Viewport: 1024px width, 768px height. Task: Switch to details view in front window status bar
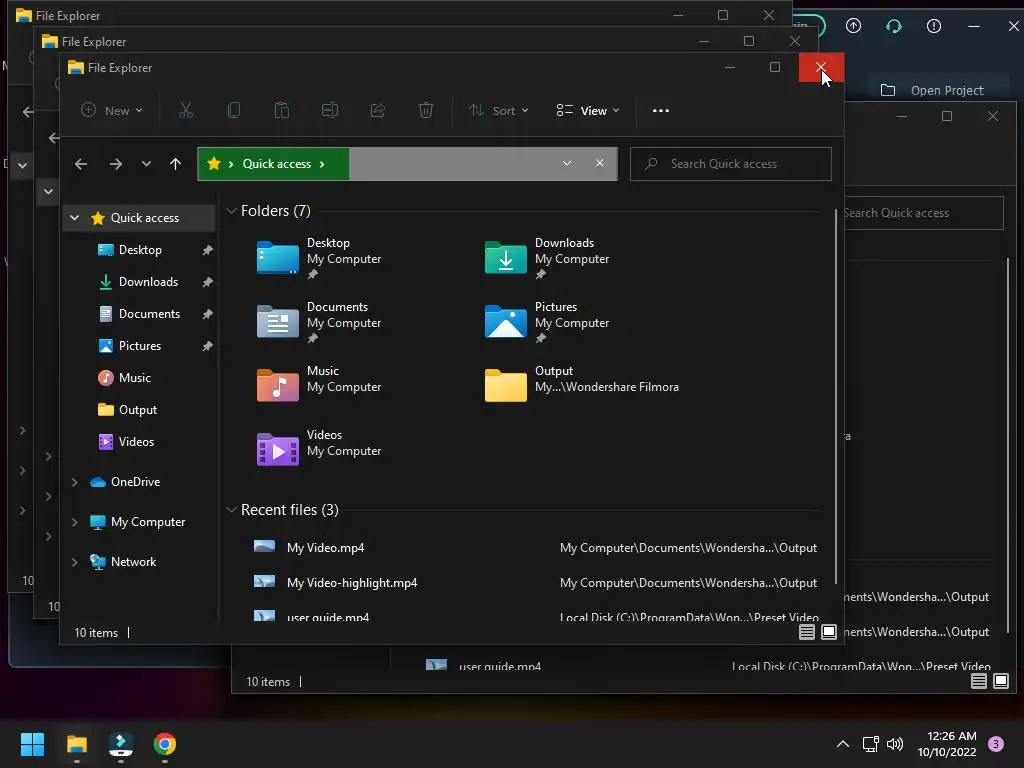pos(807,632)
